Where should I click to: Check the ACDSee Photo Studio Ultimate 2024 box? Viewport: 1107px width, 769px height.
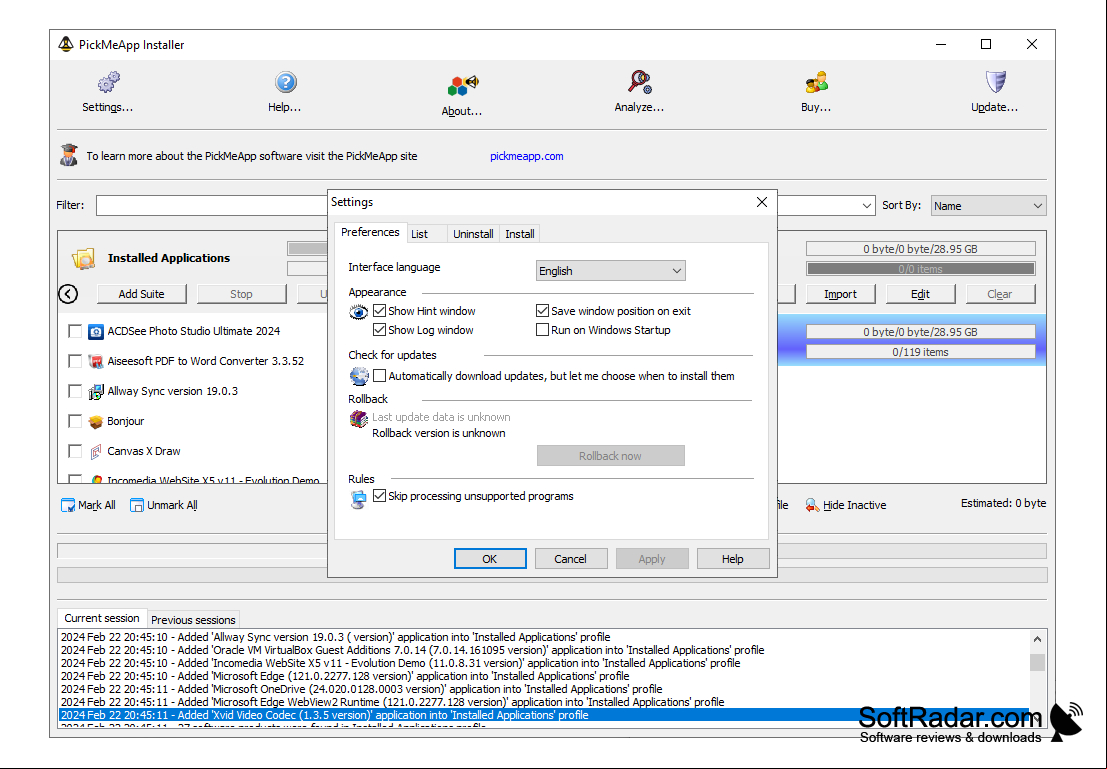[x=75, y=331]
